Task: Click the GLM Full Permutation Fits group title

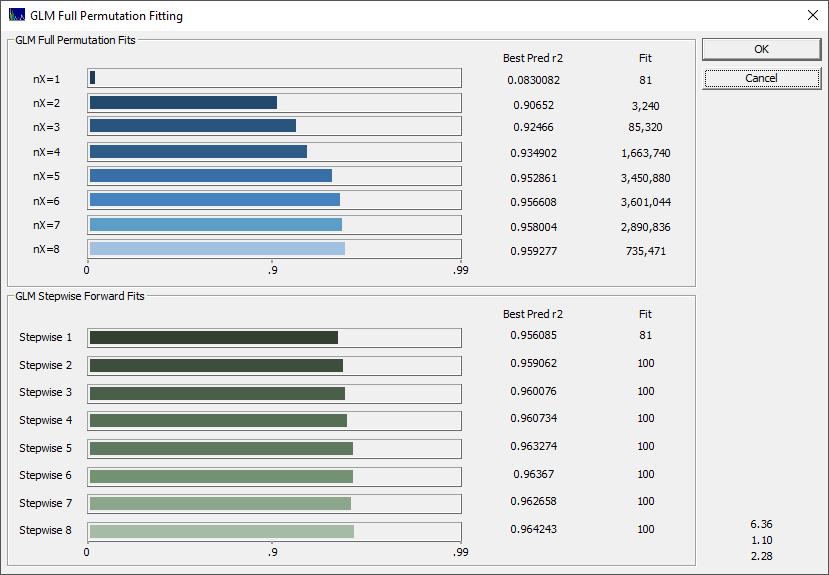Action: [x=75, y=40]
